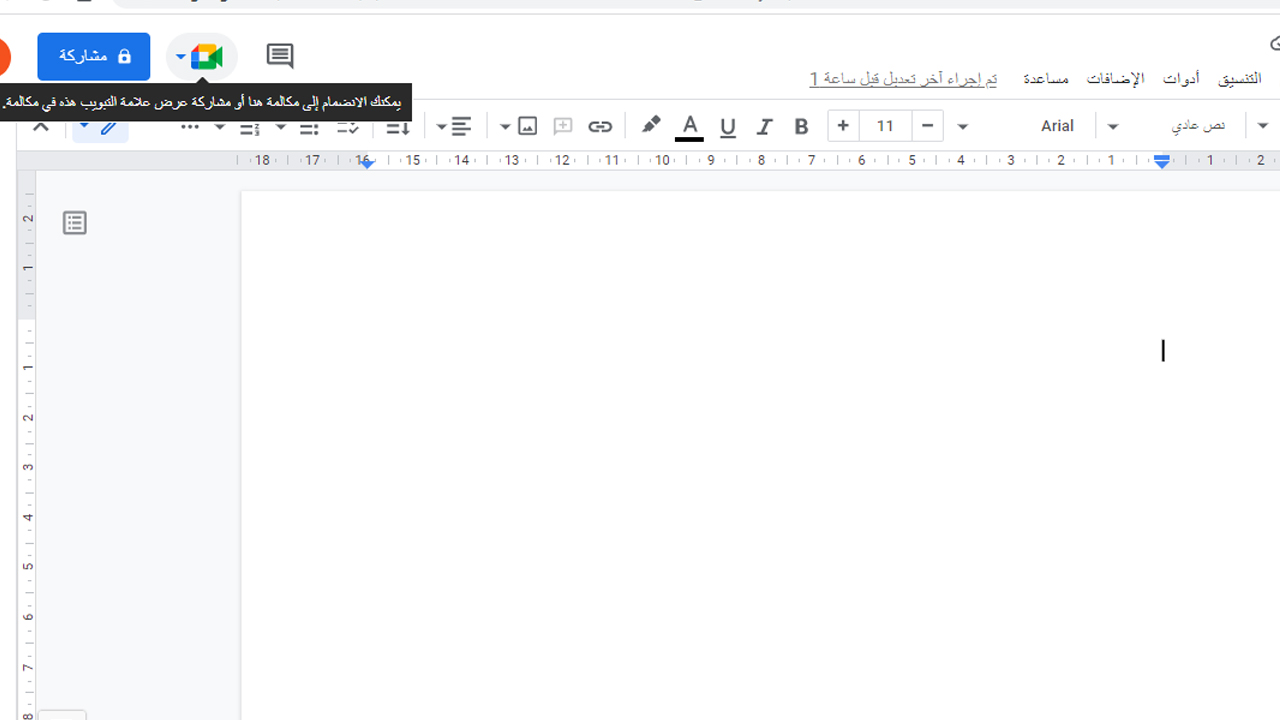Open the أدوات tools menu
The height and width of the screenshot is (720, 1280).
[1181, 79]
